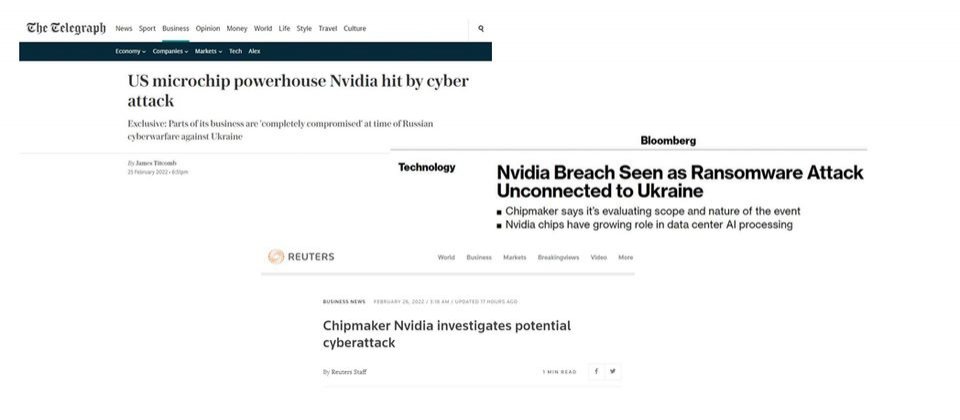
Task: Open the Reuters More menu
Action: pyautogui.click(x=626, y=257)
